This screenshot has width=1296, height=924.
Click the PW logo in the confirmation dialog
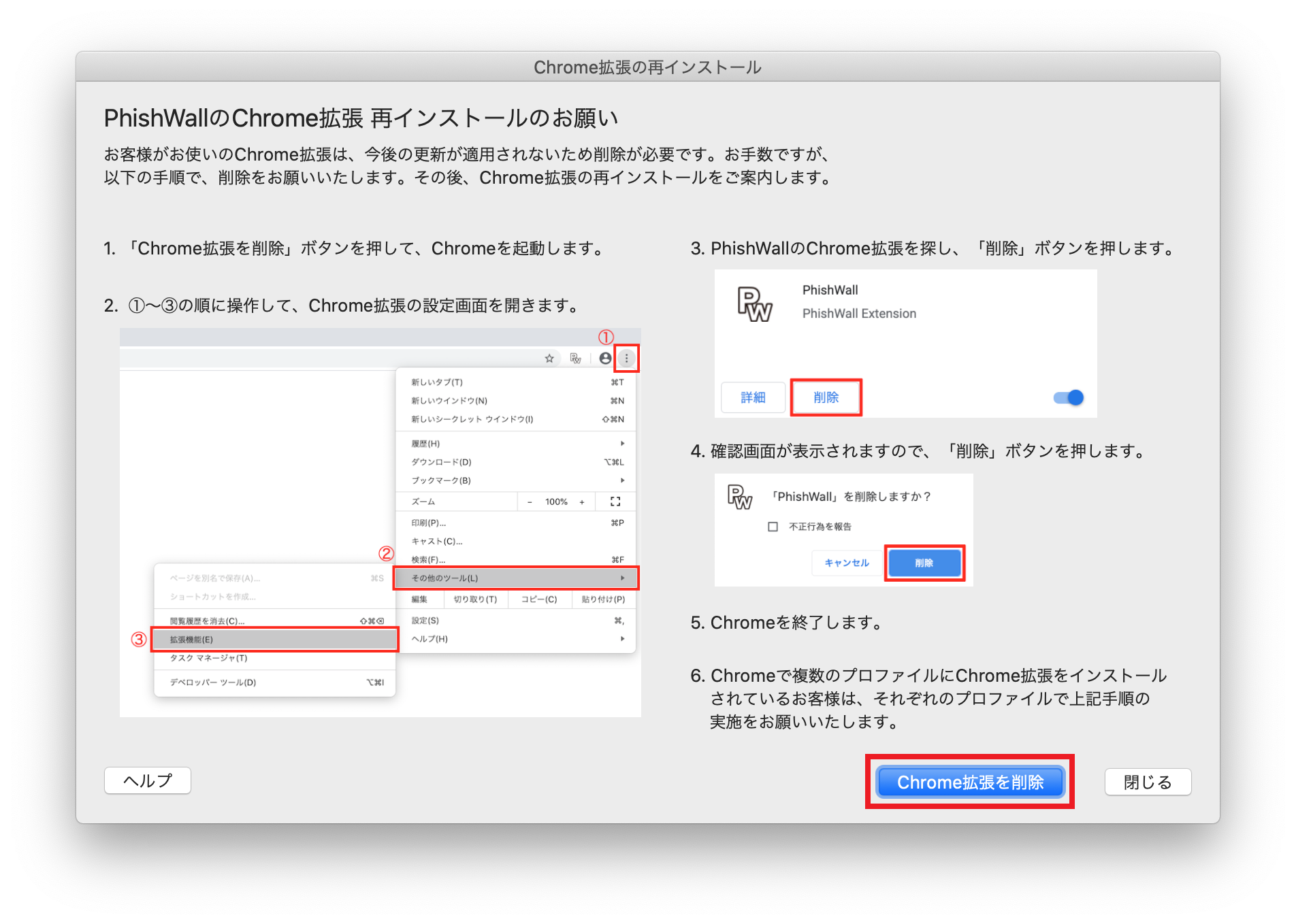point(740,497)
